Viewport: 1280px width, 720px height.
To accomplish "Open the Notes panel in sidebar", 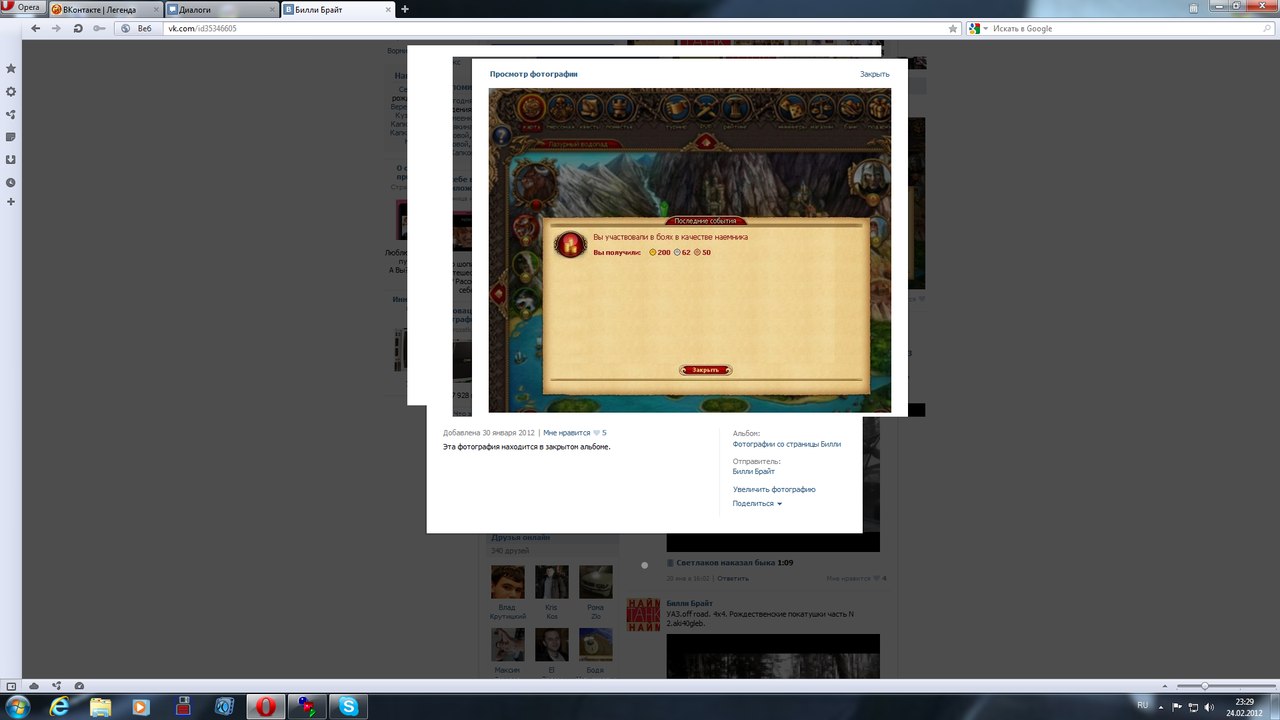I will pyautogui.click(x=11, y=137).
